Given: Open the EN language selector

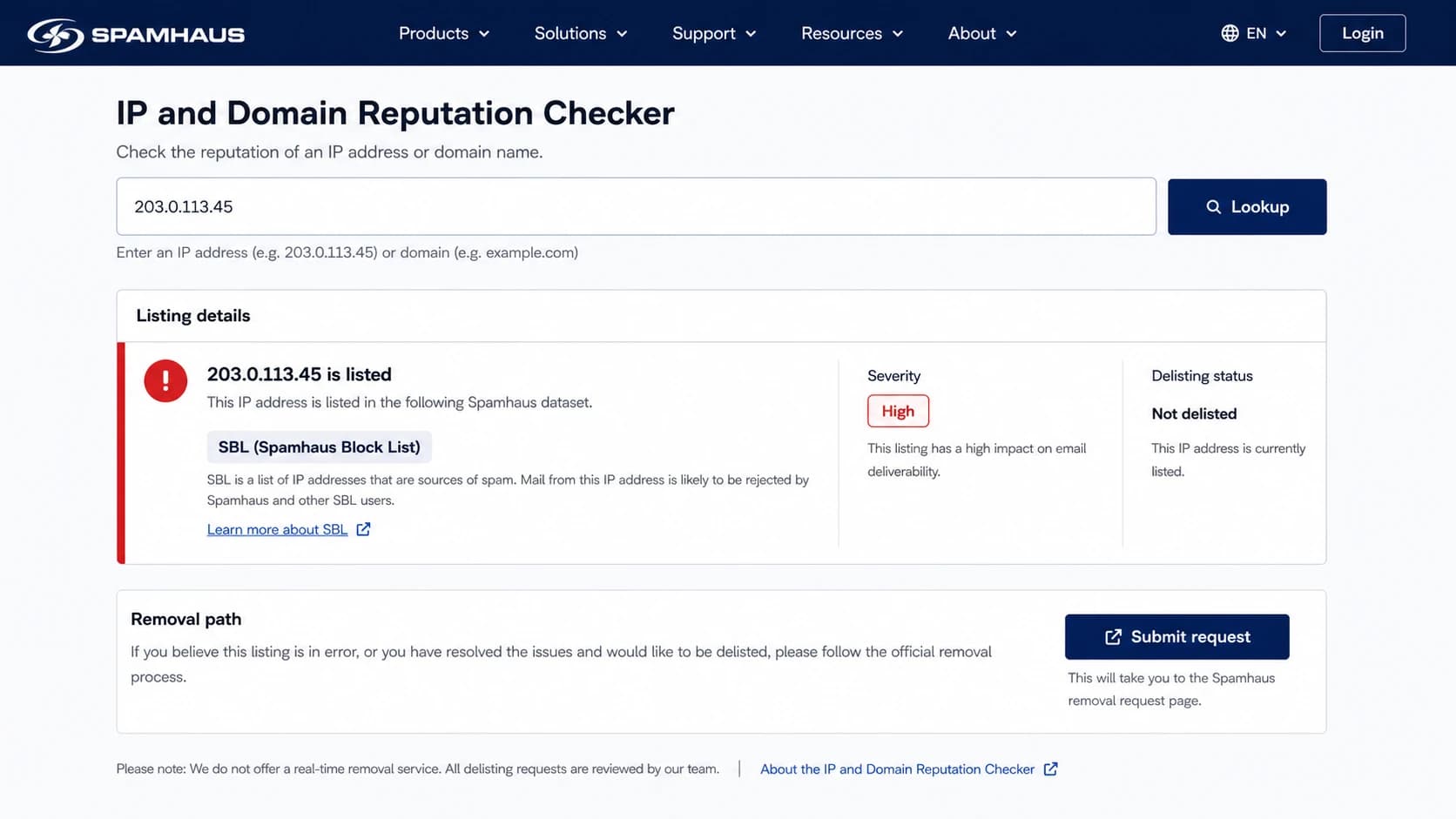Looking at the screenshot, I should tap(1254, 33).
